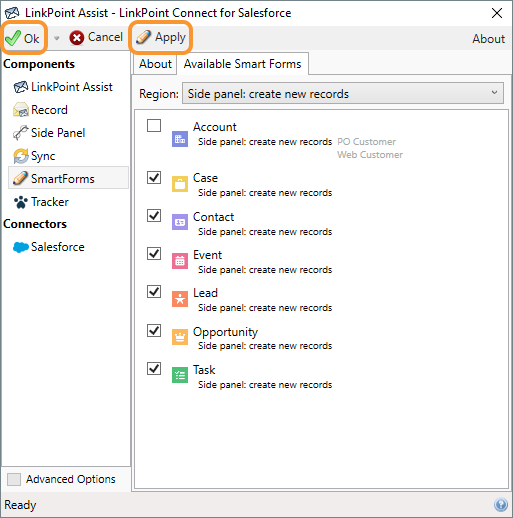Select the Tracker paw icon
Image resolution: width=513 pixels, height=518 pixels.
tap(21, 202)
